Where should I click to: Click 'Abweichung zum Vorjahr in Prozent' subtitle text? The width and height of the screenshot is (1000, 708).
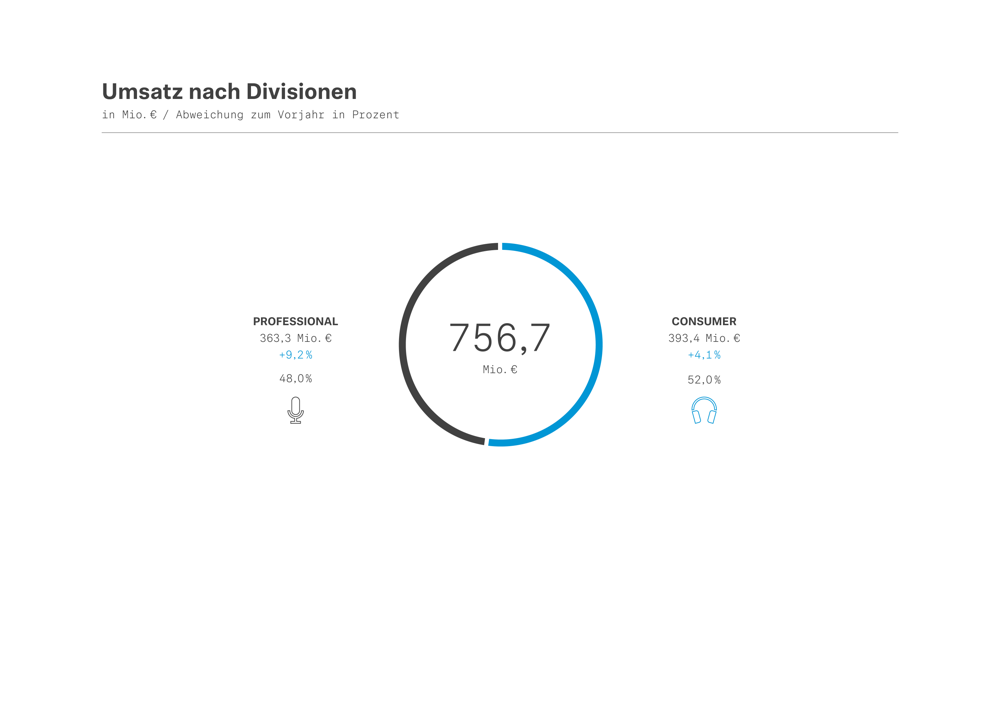click(x=287, y=115)
